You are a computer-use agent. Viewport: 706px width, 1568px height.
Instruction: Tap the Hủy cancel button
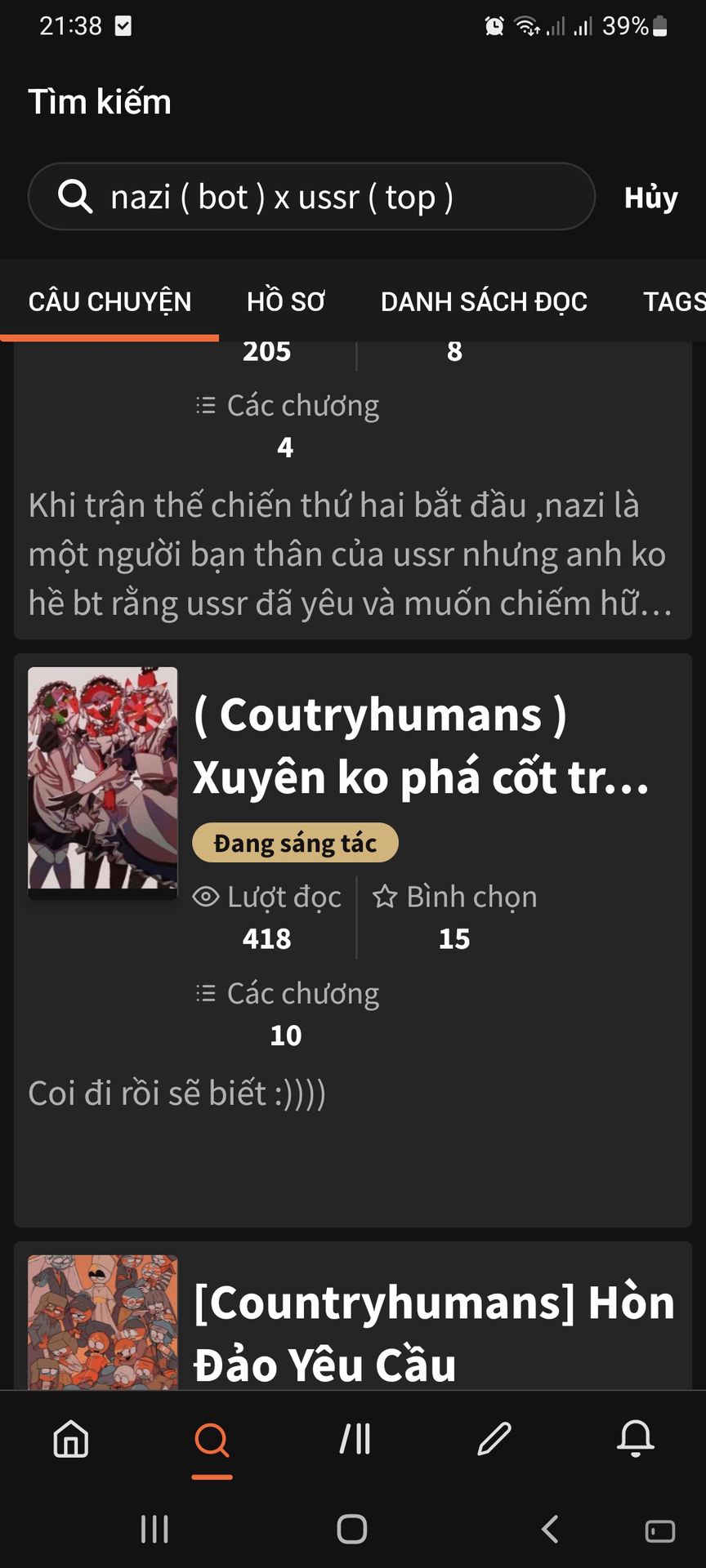651,198
